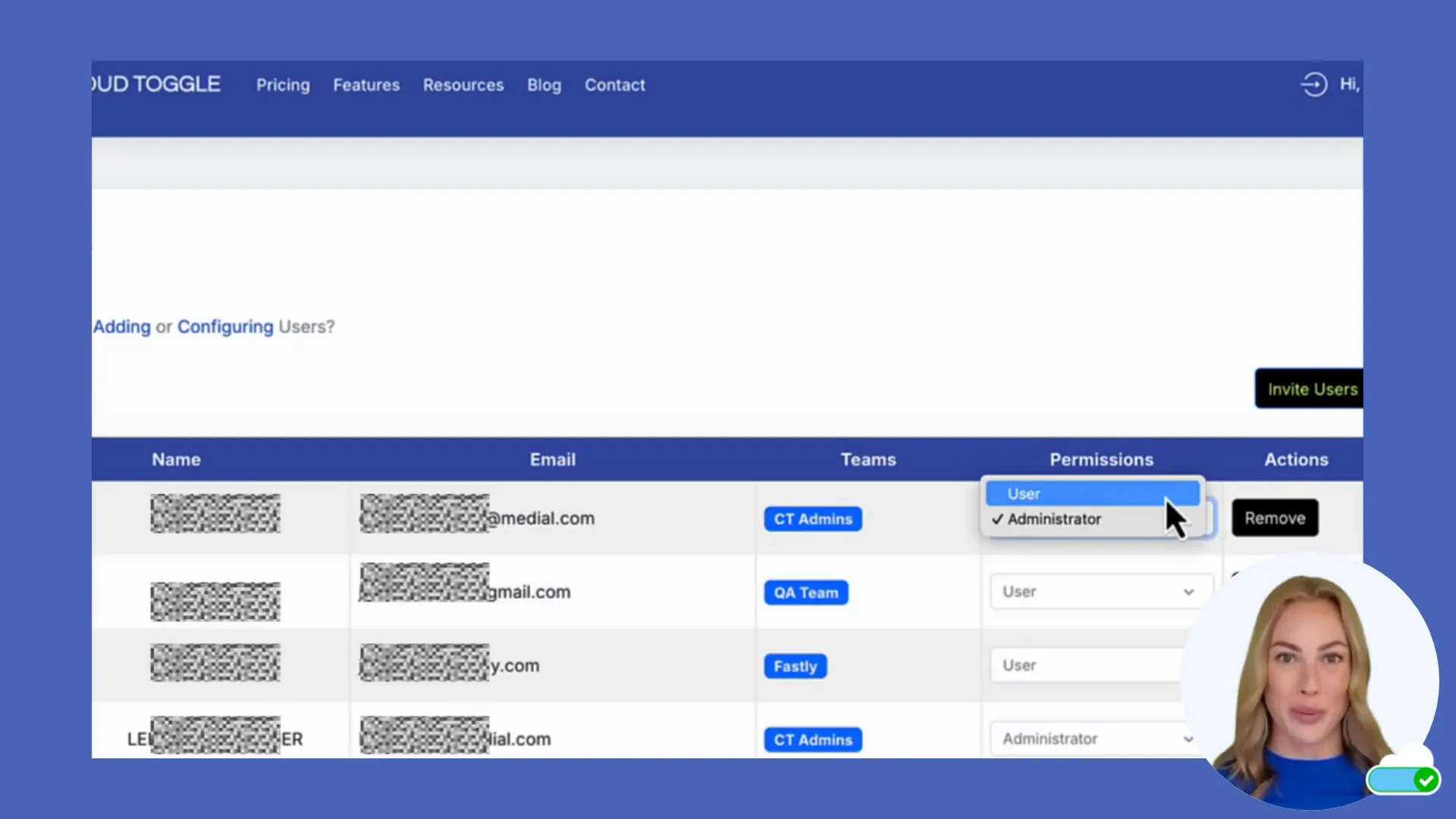Image resolution: width=1456 pixels, height=819 pixels.
Task: Click Remove for the first user
Action: pyautogui.click(x=1274, y=518)
